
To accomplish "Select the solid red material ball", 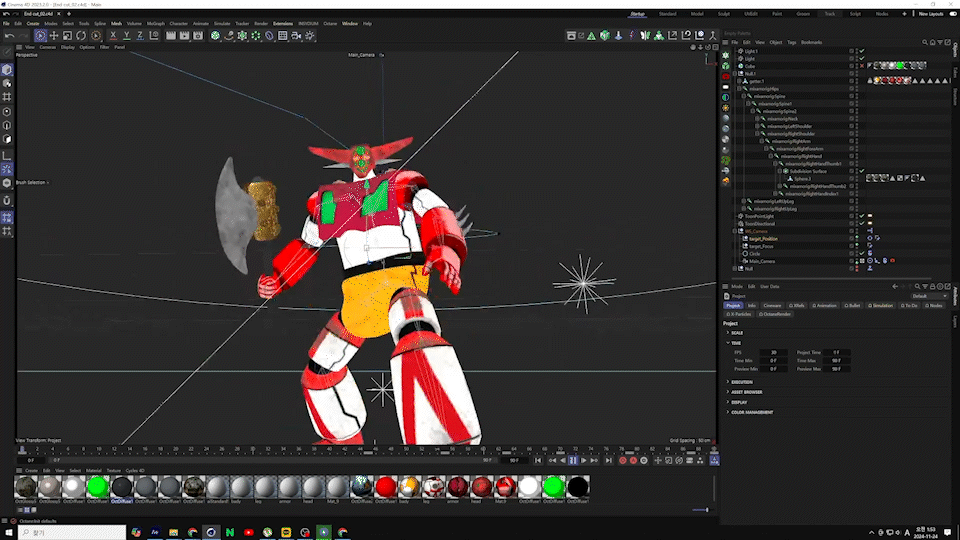I will coord(386,487).
